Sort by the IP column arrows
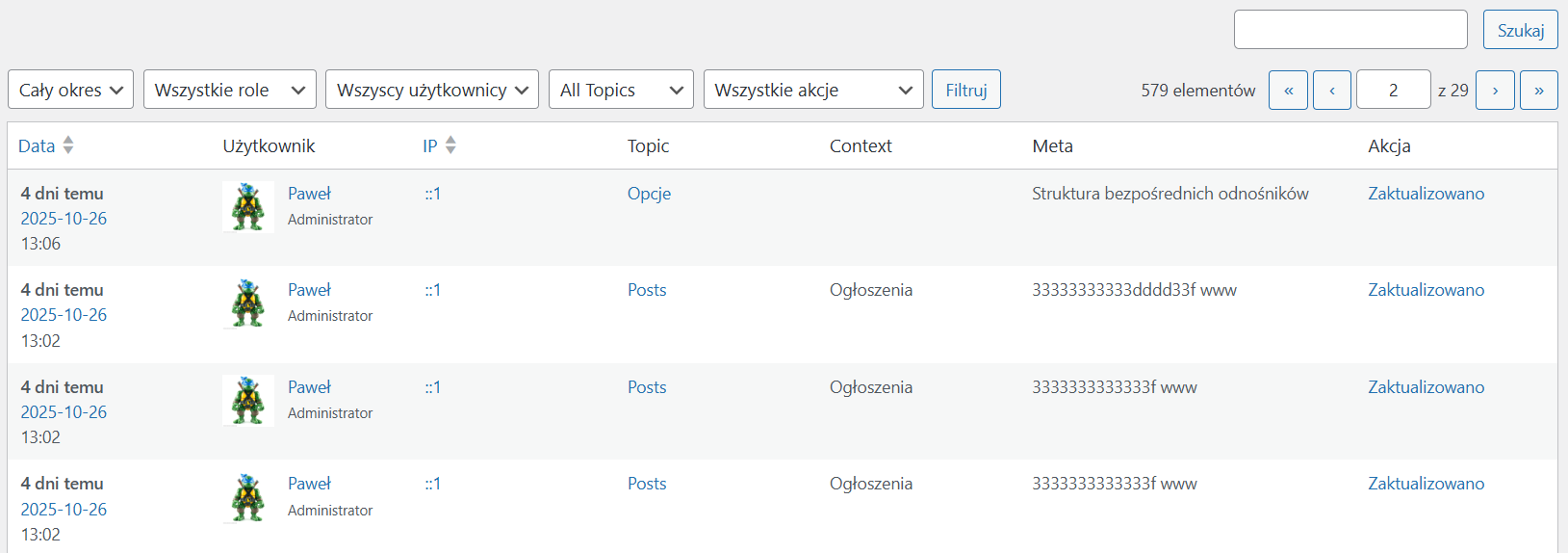1568x553 pixels. click(450, 145)
